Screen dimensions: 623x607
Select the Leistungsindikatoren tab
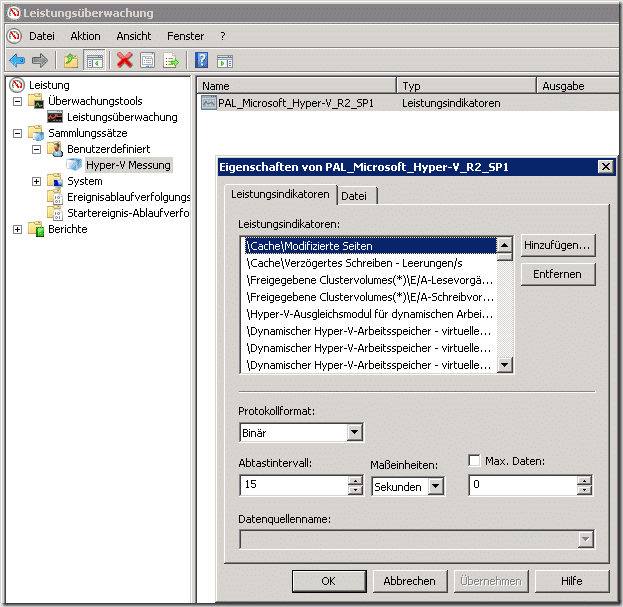[281, 194]
